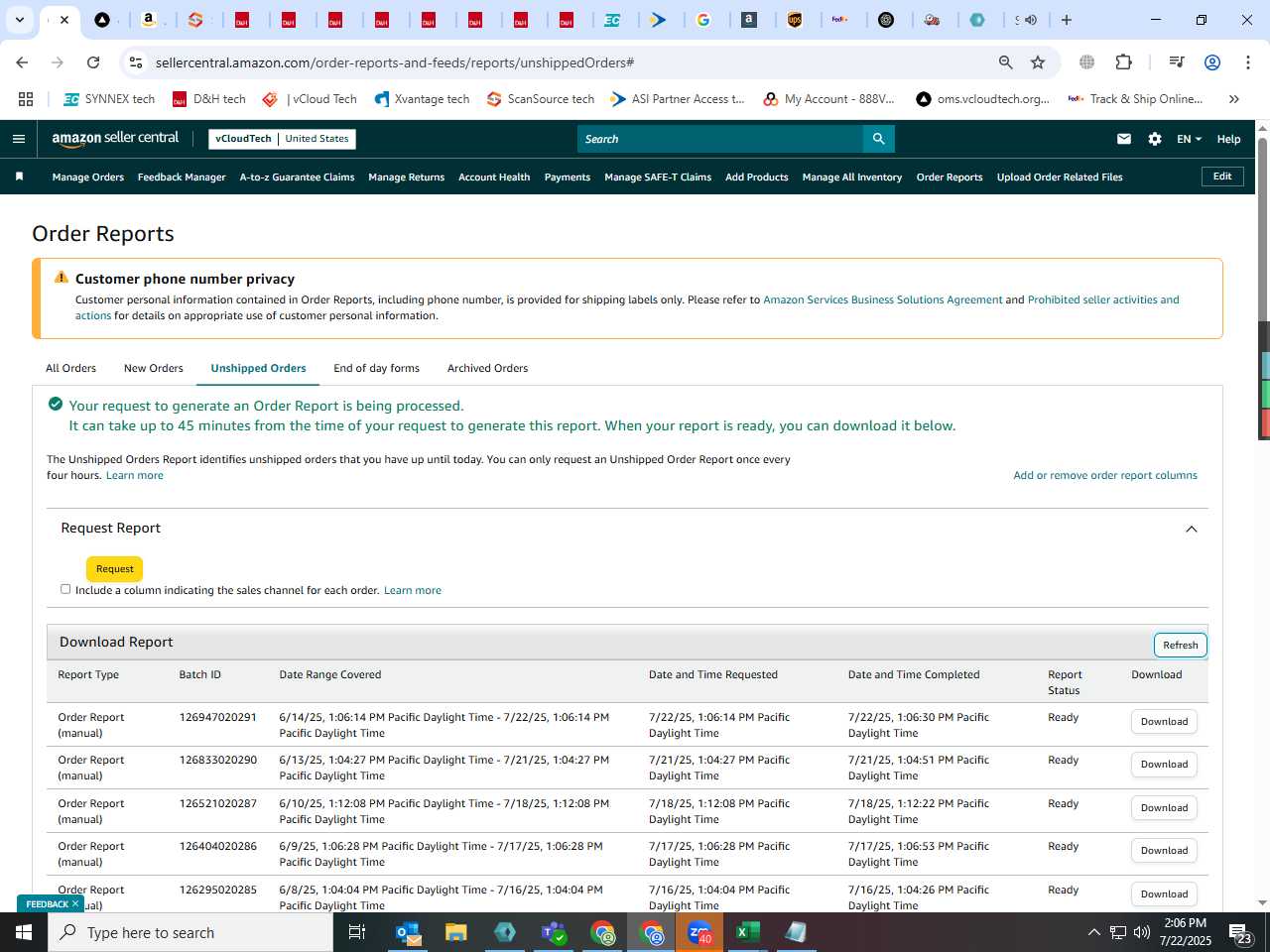1270x952 pixels.
Task: Collapse the Request Report section chevron
Action: 1192,529
